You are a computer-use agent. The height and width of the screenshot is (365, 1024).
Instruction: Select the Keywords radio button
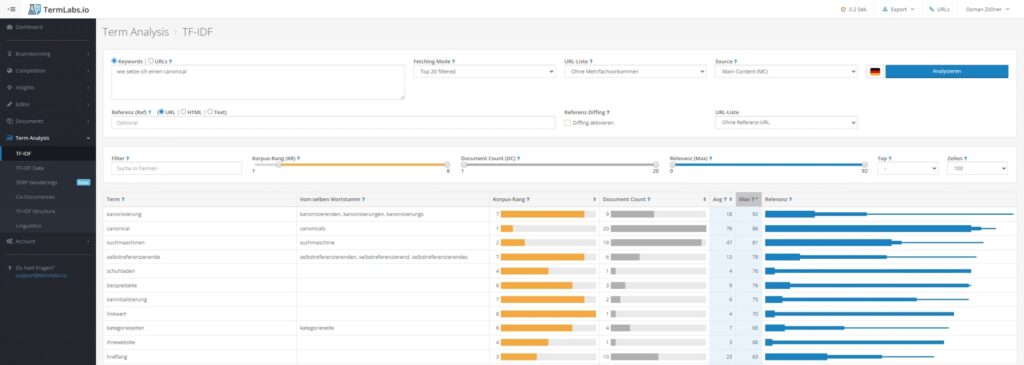coord(114,61)
